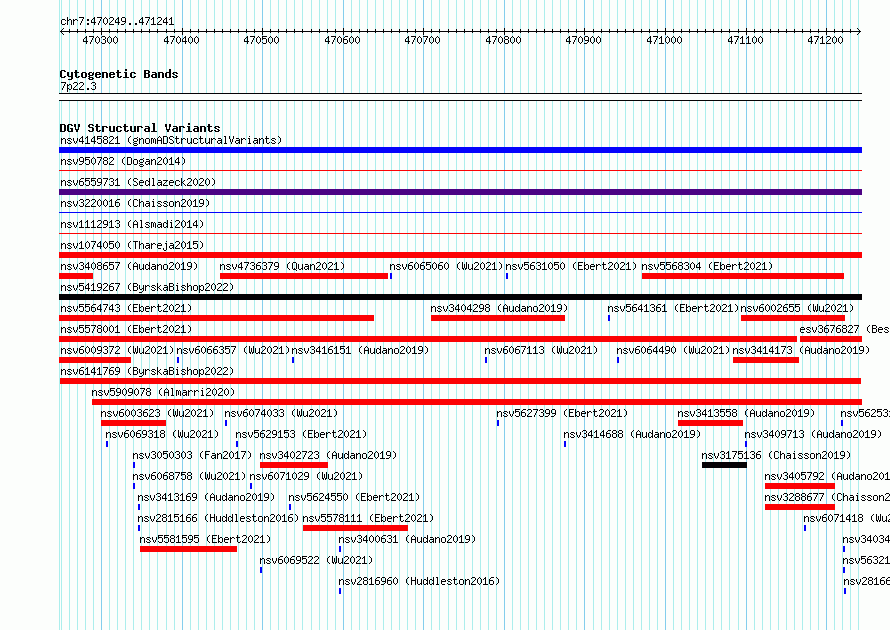Select nsv6069522 (Wu2021) variant
Viewport: 890px width, 630px height.
[x=316, y=560]
